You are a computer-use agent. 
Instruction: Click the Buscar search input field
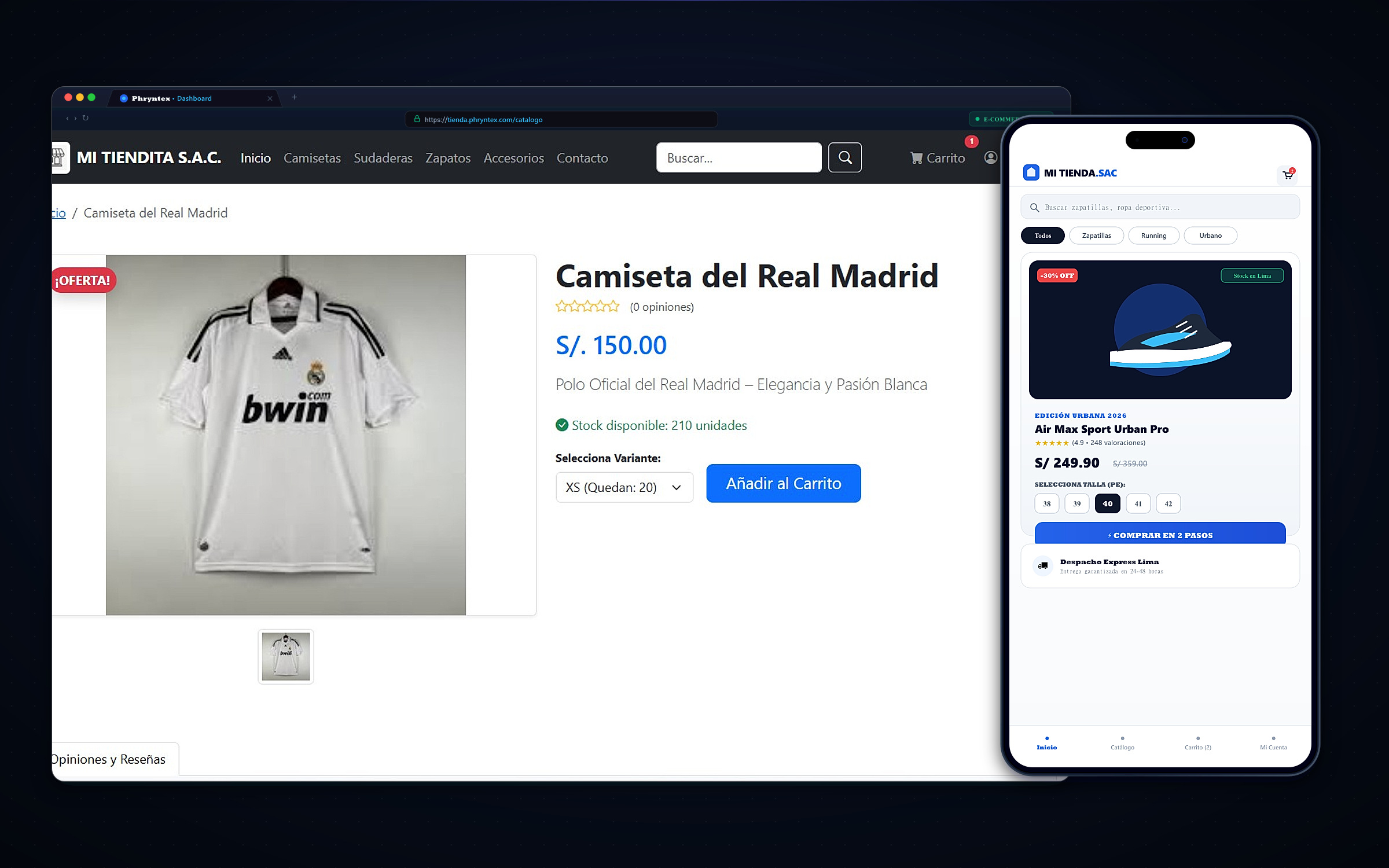[738, 157]
